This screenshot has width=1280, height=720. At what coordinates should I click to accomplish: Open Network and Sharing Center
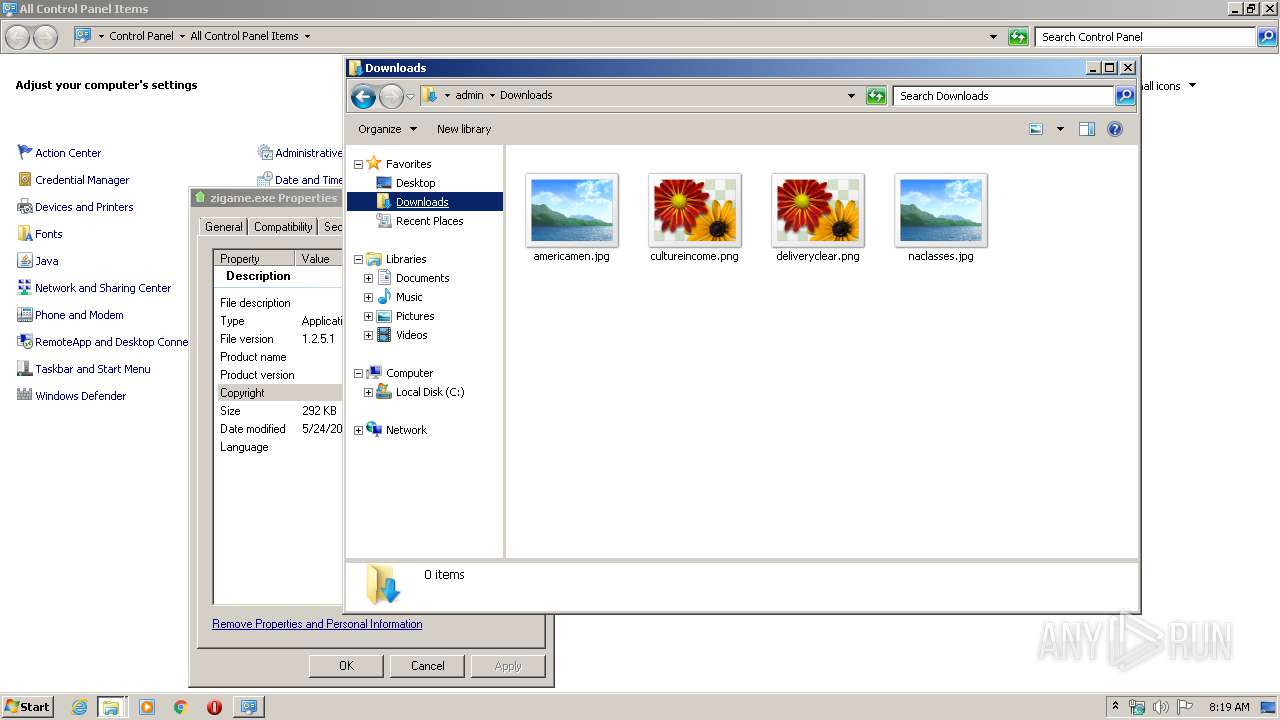[103, 288]
